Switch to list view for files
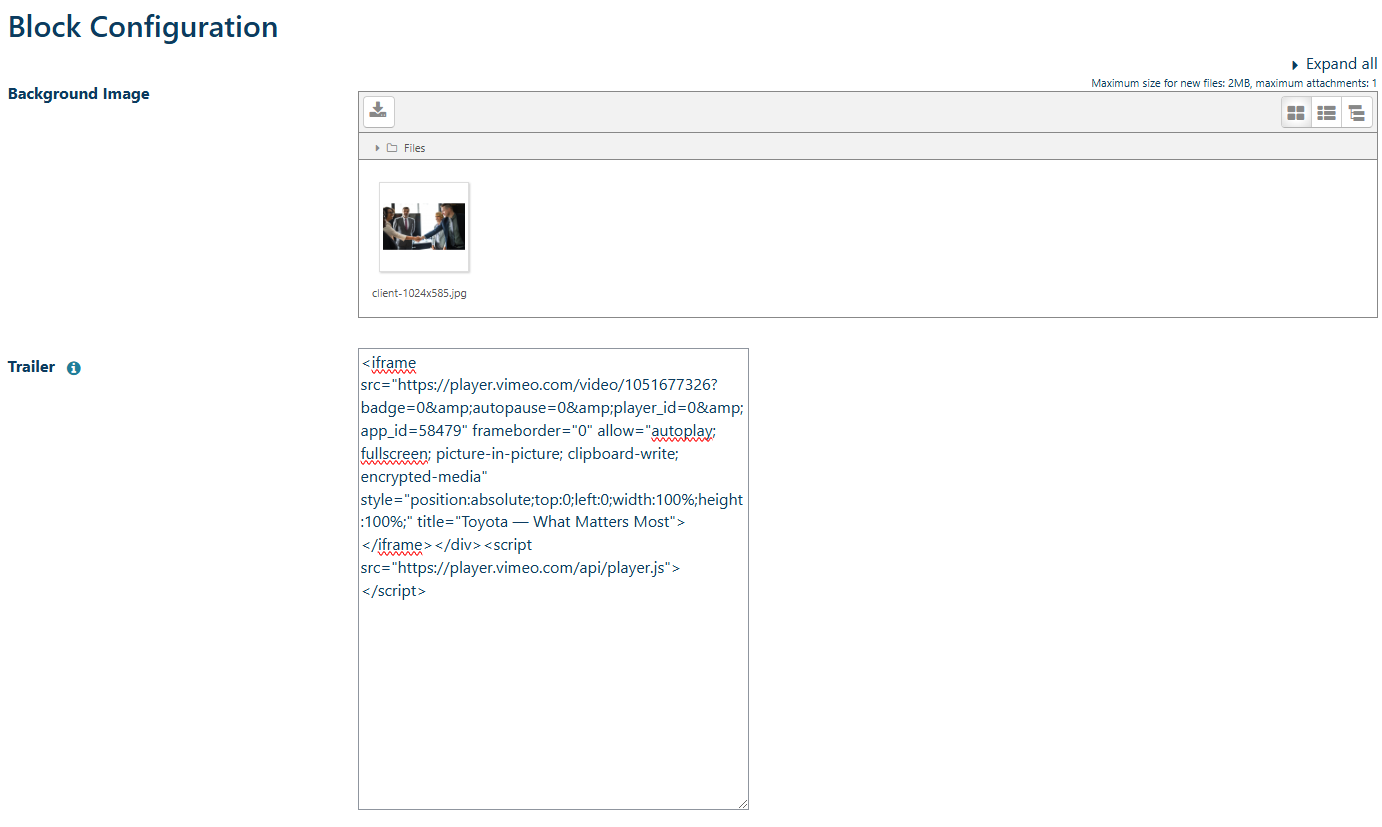This screenshot has height=827, width=1382. tap(1326, 111)
